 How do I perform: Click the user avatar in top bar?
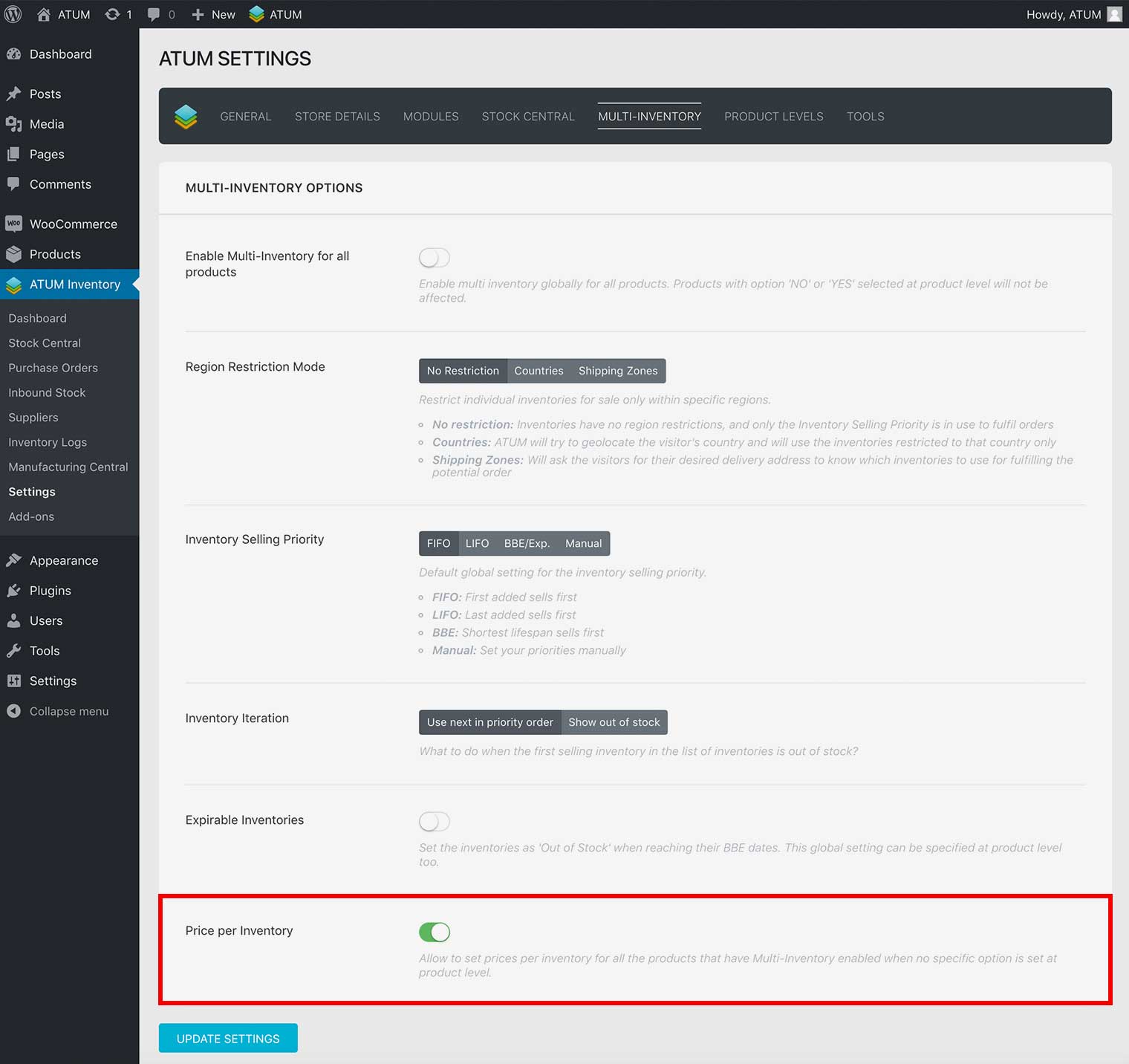pyautogui.click(x=1114, y=14)
